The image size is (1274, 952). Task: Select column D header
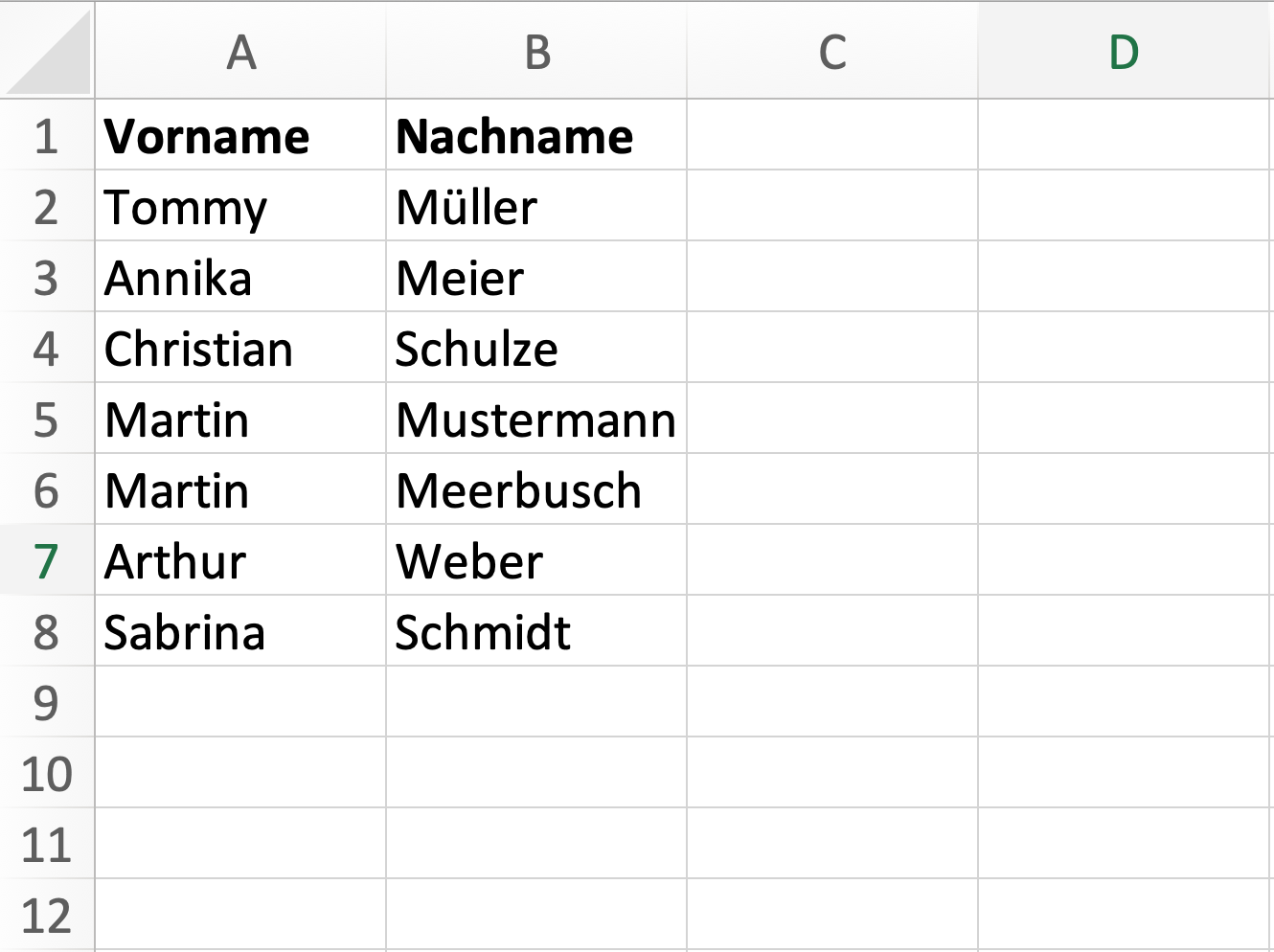pos(1125,52)
